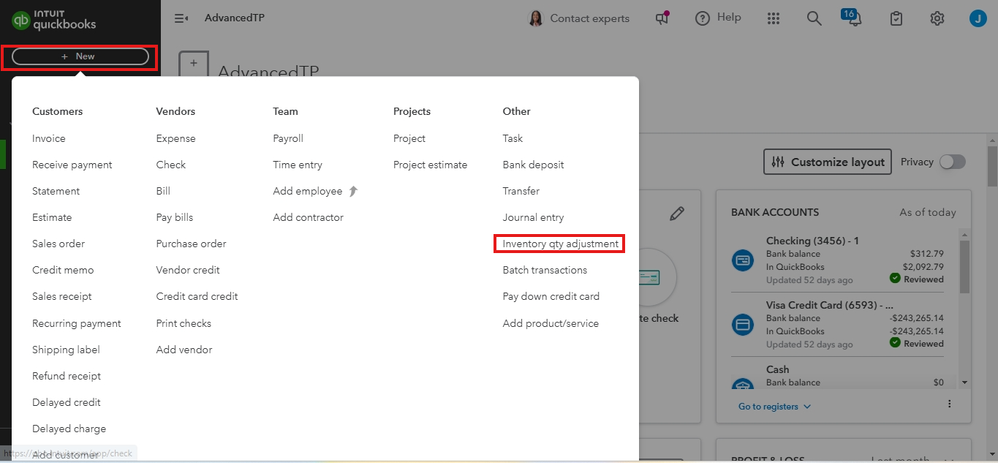
Task: Open the megaphone announcements icon
Action: point(661,18)
